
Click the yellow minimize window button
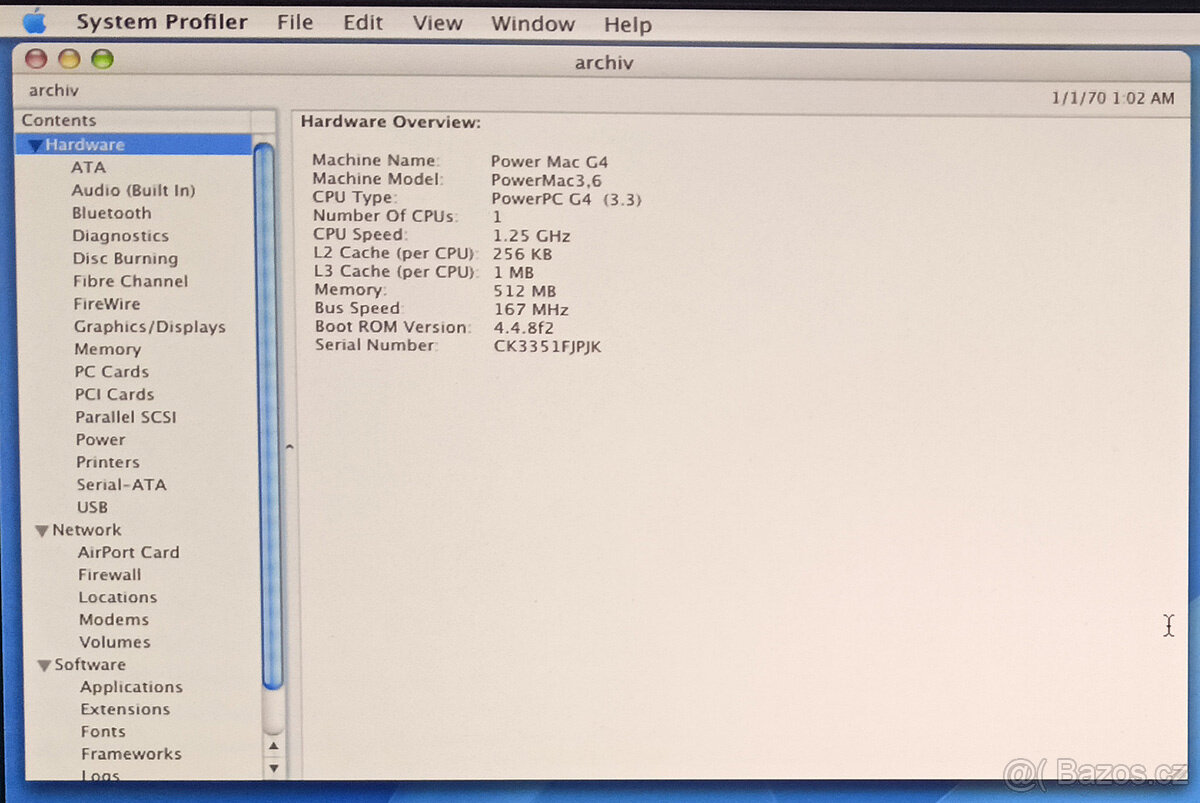69,59
